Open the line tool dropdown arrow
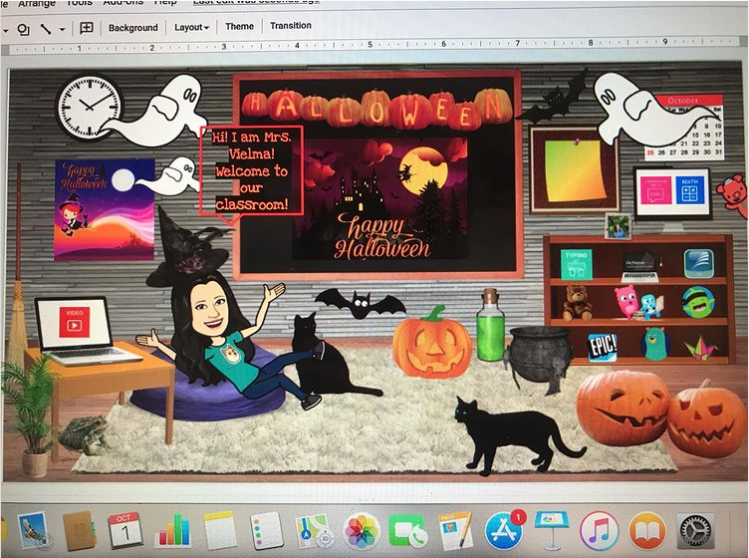The width and height of the screenshot is (749, 558). pos(62,29)
